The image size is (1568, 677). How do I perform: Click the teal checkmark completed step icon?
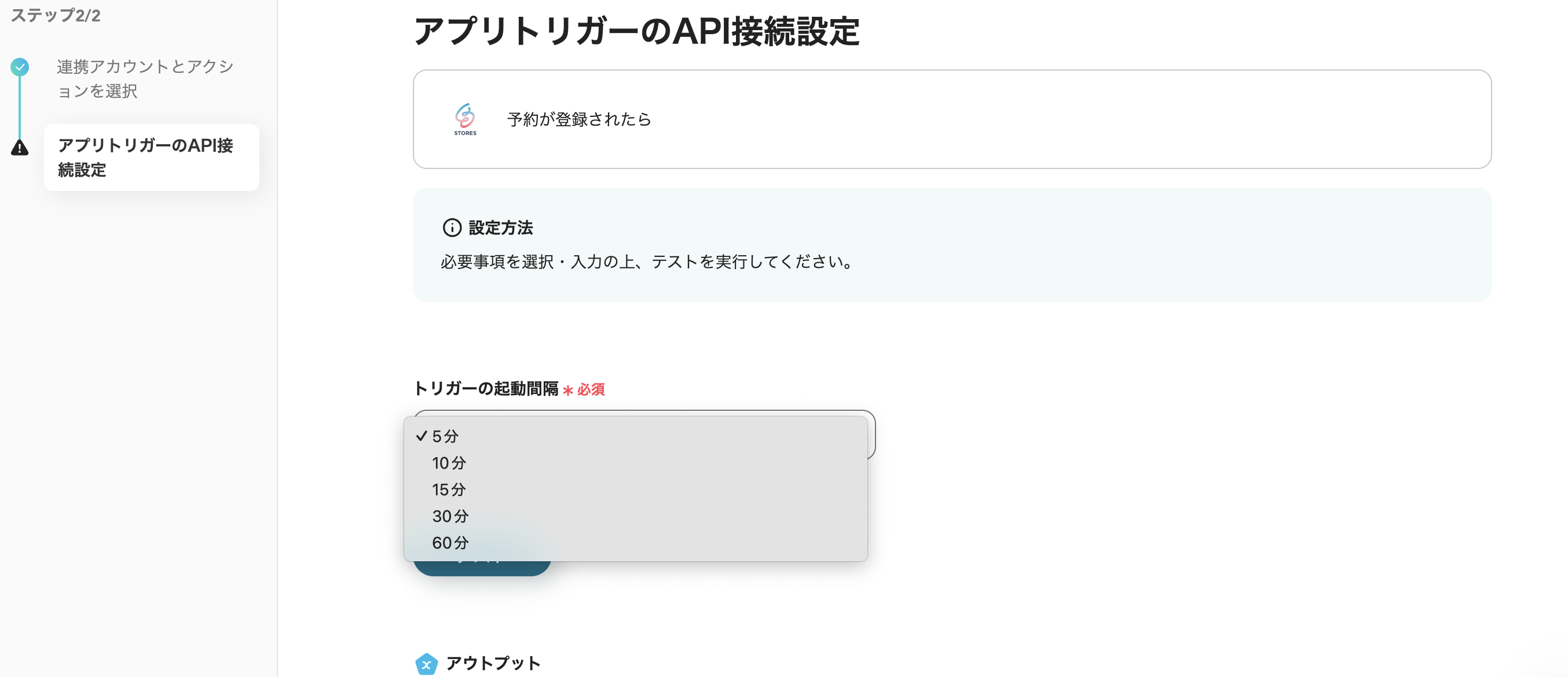pyautogui.click(x=20, y=67)
